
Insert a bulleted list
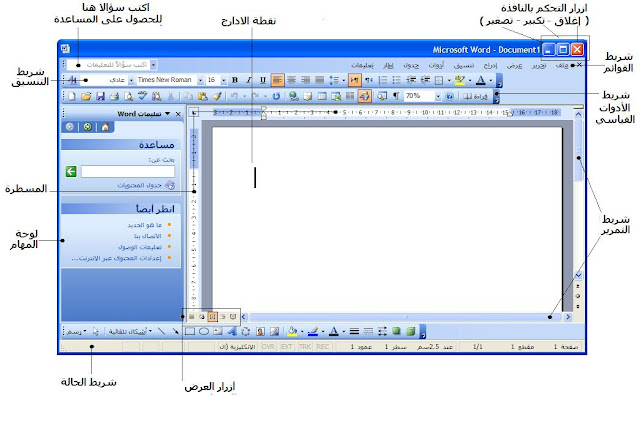(396, 80)
